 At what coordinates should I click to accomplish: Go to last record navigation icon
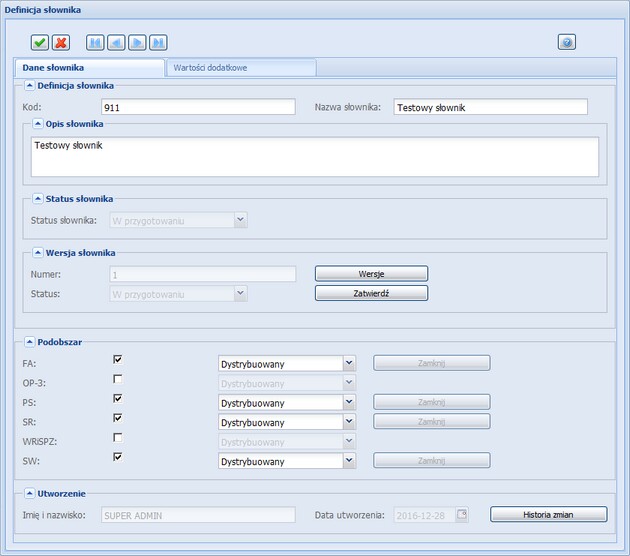pyautogui.click(x=158, y=42)
